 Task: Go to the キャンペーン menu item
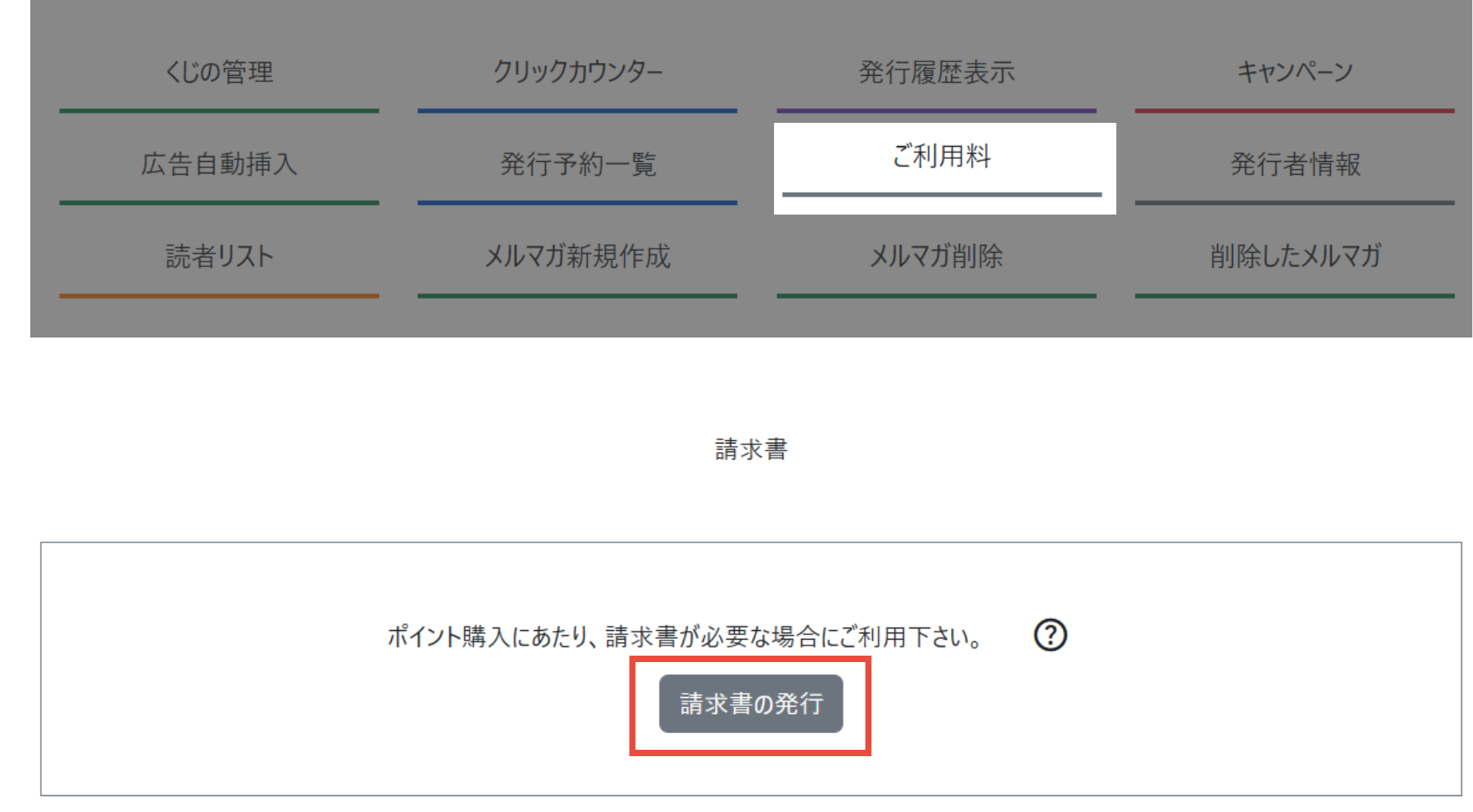(1295, 72)
